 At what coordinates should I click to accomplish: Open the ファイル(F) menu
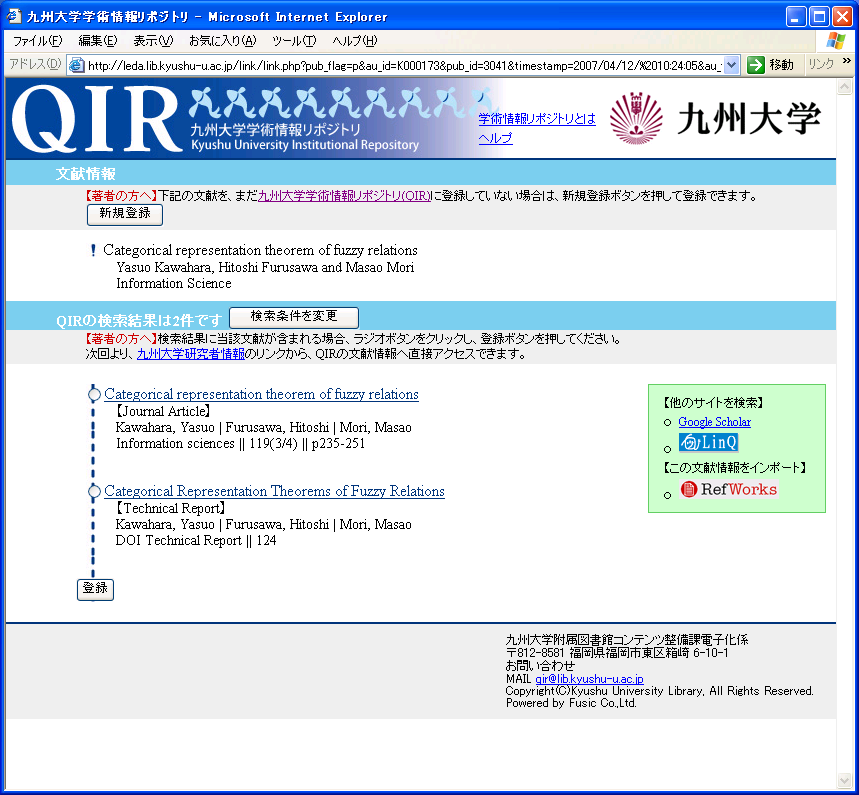click(x=37, y=41)
